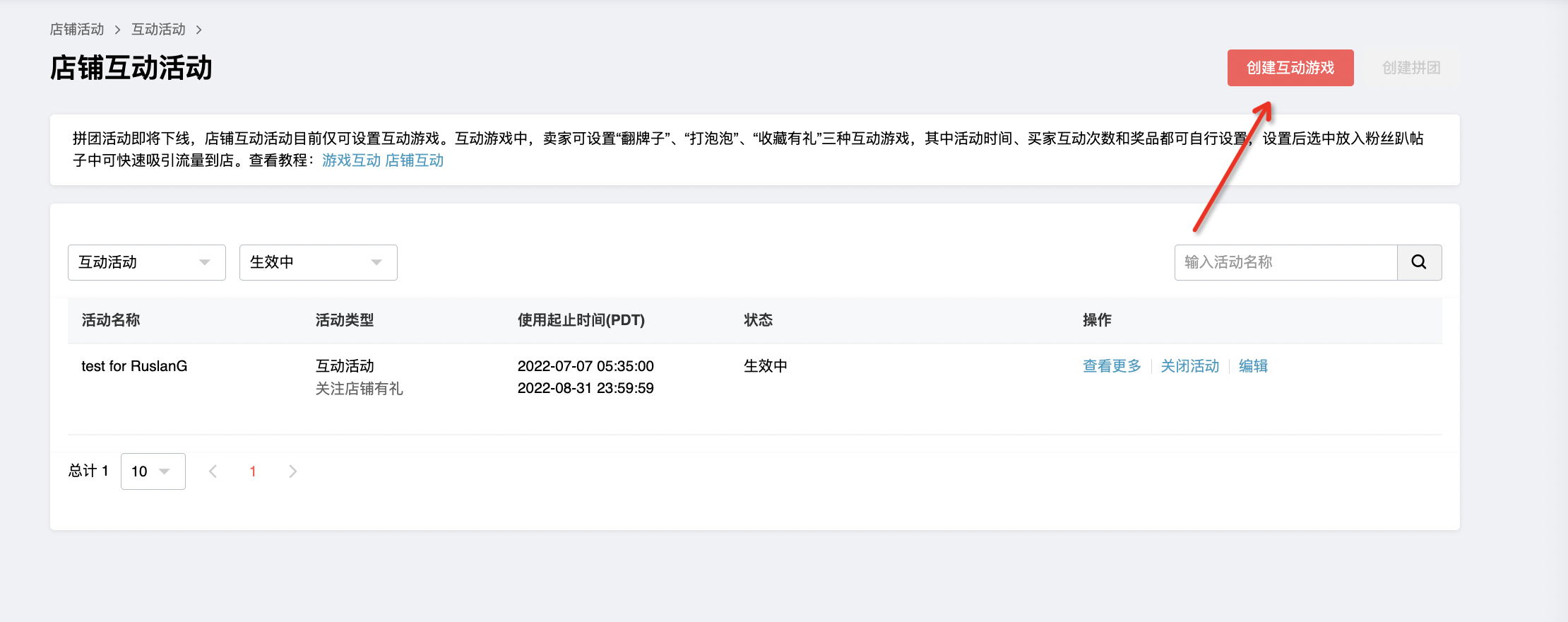1568x622 pixels.
Task: Click the search magnifier icon button
Action: [1419, 262]
